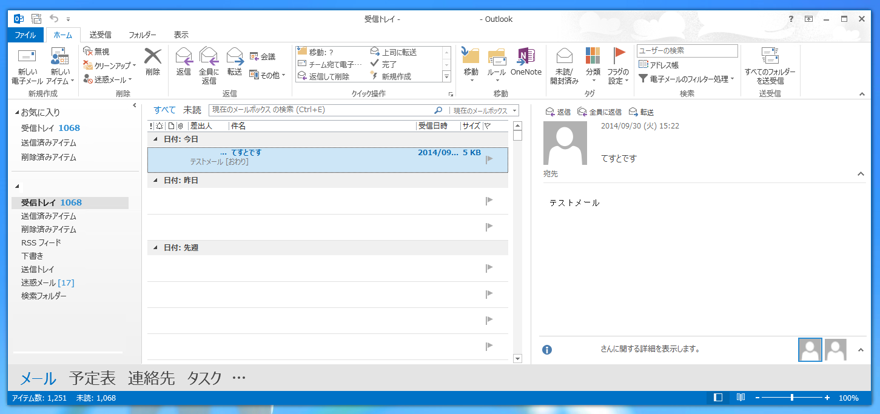880x414 pixels.
Task: Collapse the お気に入り section
Action: tap(17, 112)
